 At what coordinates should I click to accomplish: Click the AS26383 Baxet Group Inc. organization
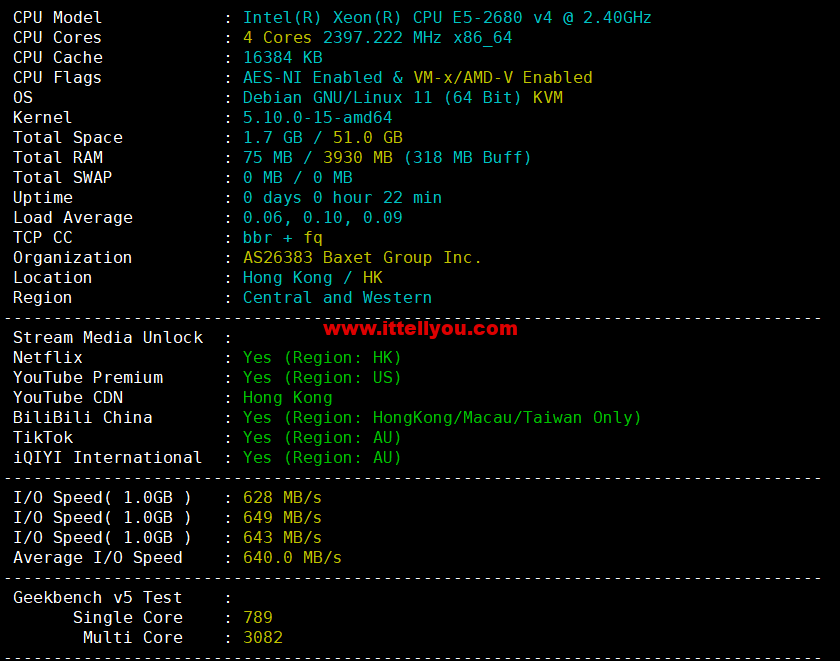tap(362, 258)
